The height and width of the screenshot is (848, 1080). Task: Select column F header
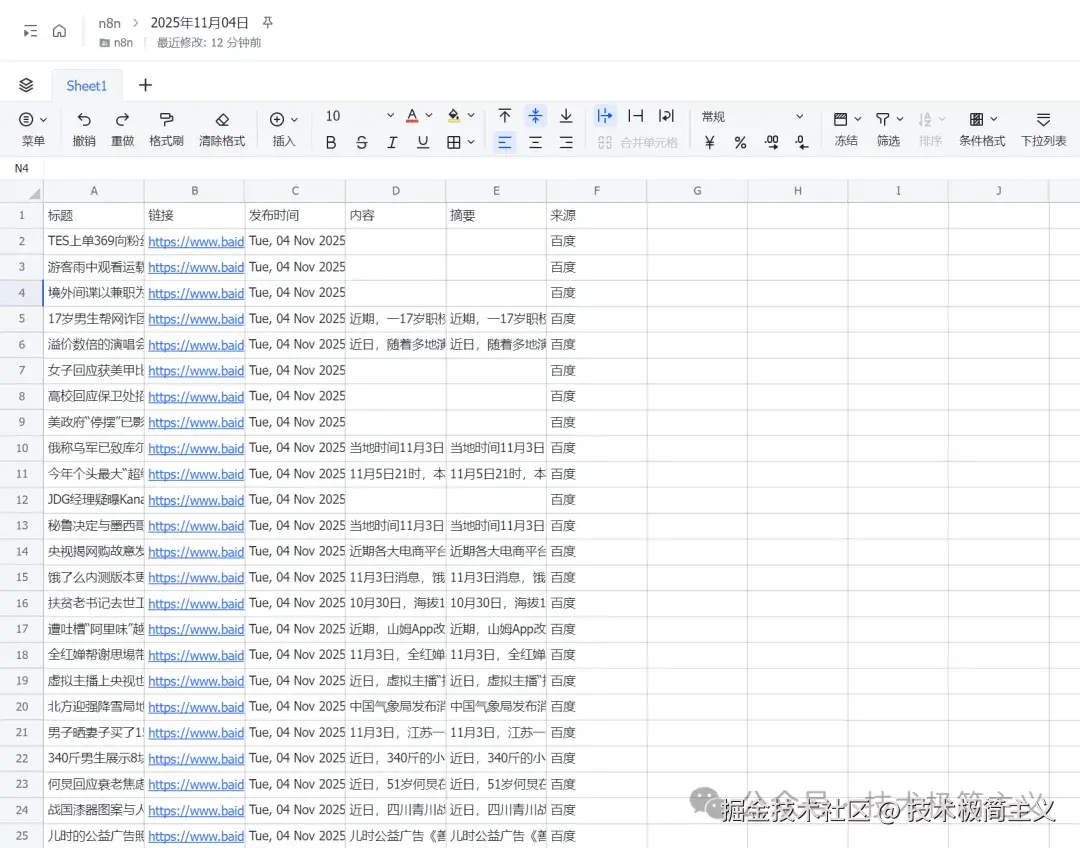(596, 191)
